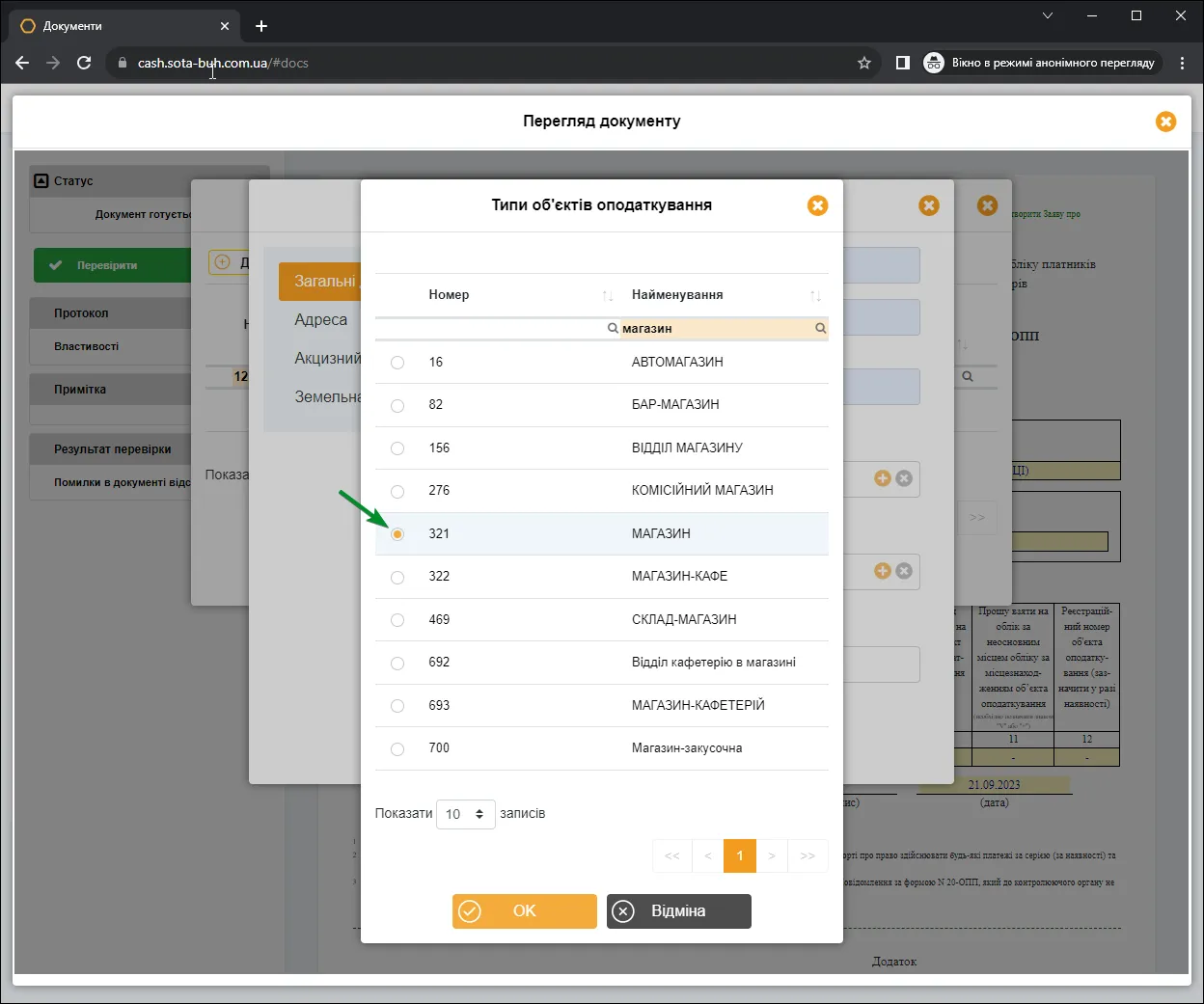
Task: Select radio button for СКЛАД-МАГАЗИН
Action: pos(397,620)
